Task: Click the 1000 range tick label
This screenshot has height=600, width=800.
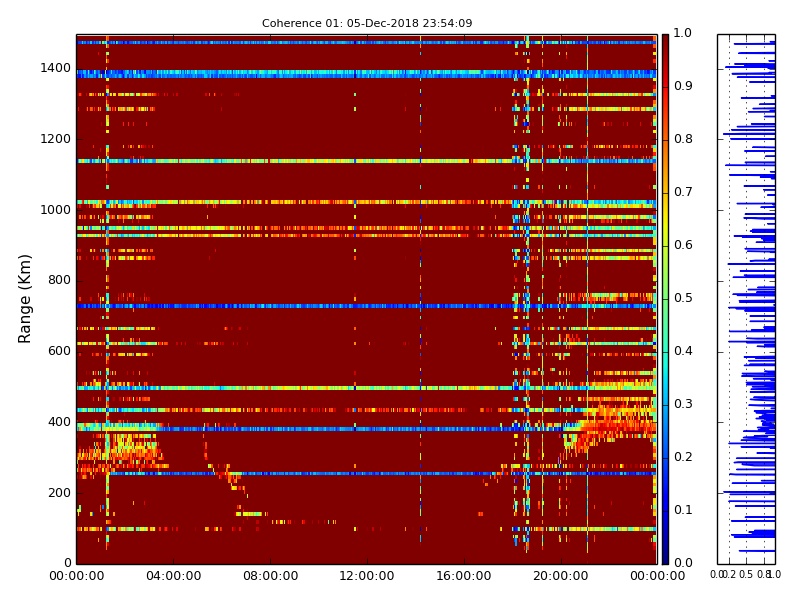Action: pyautogui.click(x=56, y=210)
